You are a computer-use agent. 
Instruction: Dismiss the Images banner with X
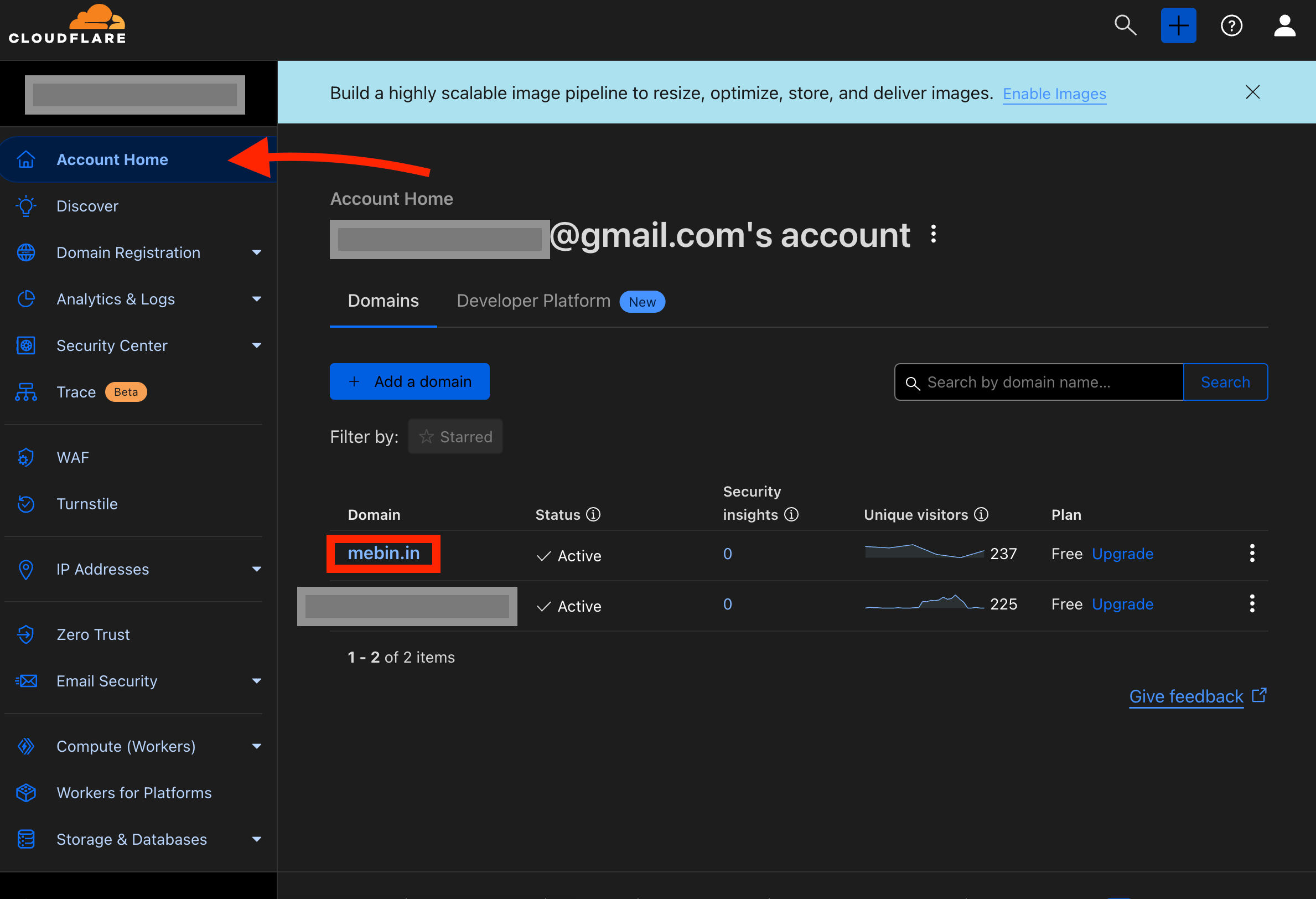coord(1252,92)
